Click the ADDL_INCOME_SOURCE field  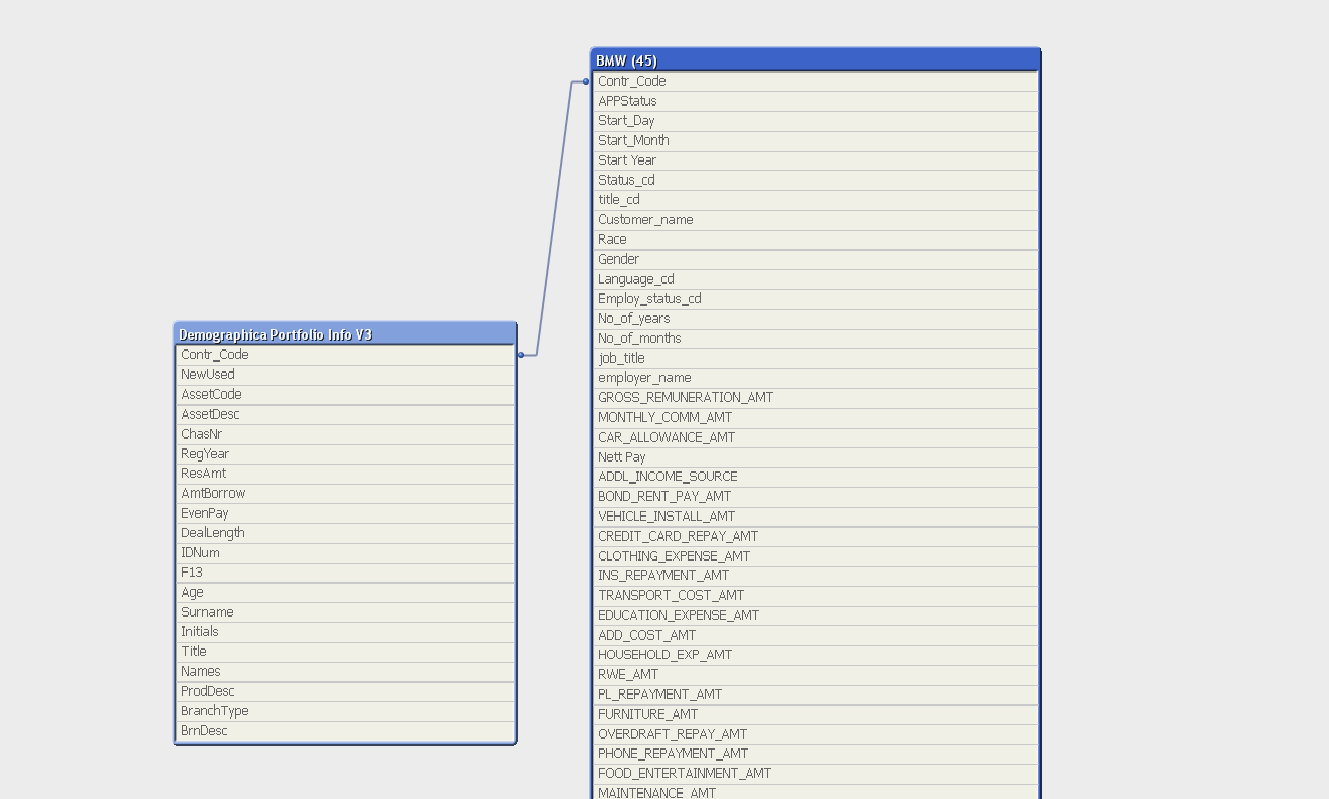click(x=816, y=477)
